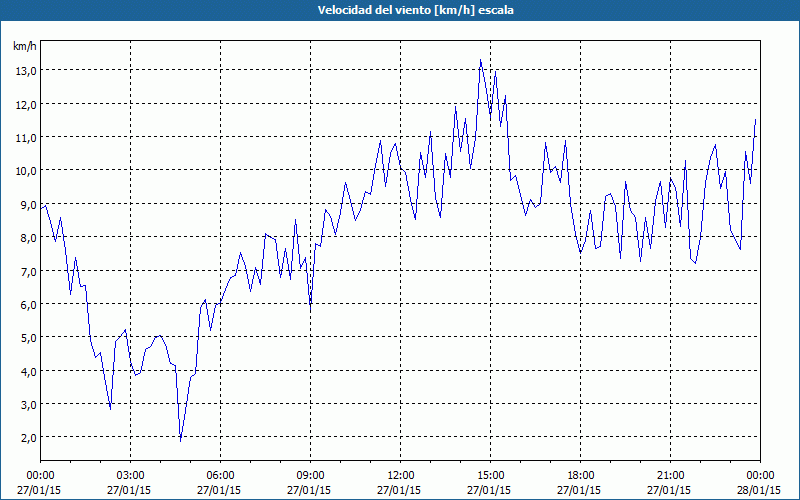The height and width of the screenshot is (500, 800).
Task: Click the '6,0' y-axis label
Action: pos(28,305)
